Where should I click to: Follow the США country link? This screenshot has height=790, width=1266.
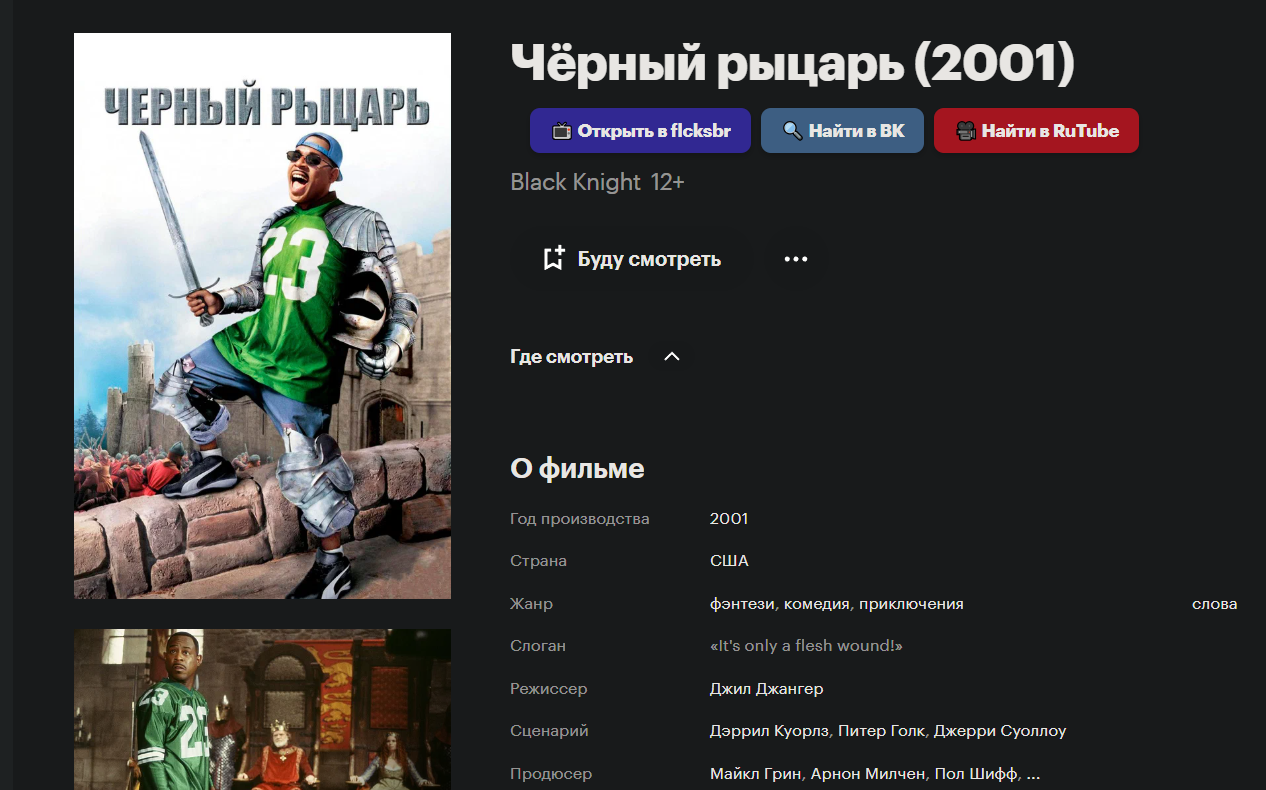[x=729, y=561]
